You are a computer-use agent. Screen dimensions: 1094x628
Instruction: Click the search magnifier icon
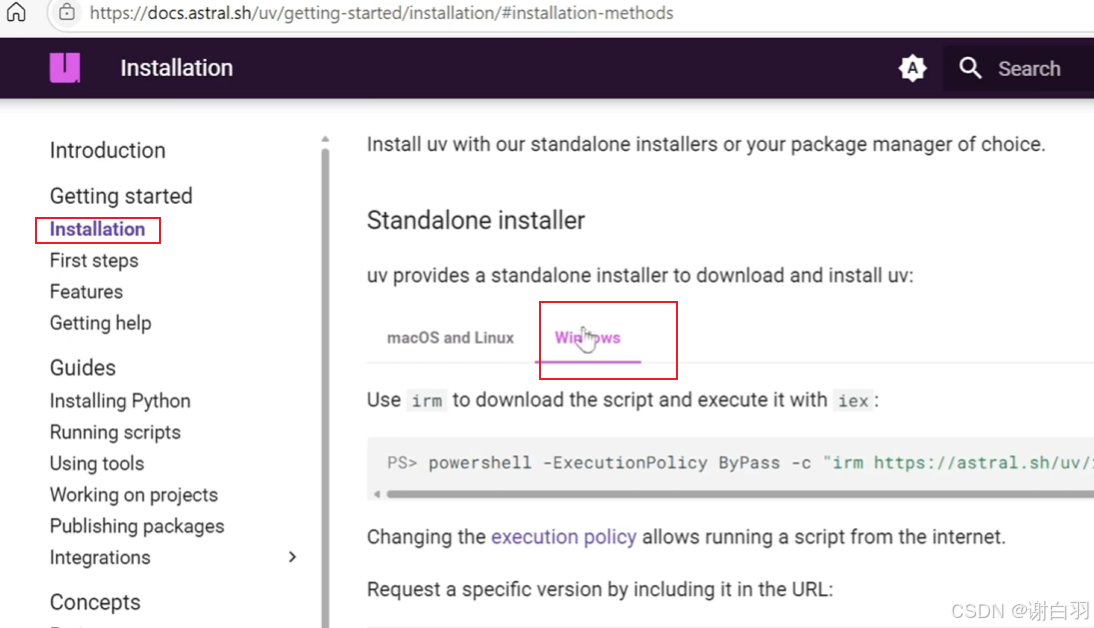[x=970, y=68]
